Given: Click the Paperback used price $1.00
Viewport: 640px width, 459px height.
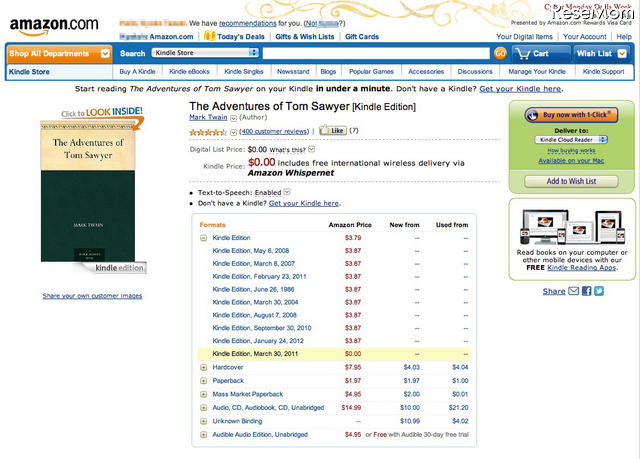Looking at the screenshot, I should [x=460, y=381].
